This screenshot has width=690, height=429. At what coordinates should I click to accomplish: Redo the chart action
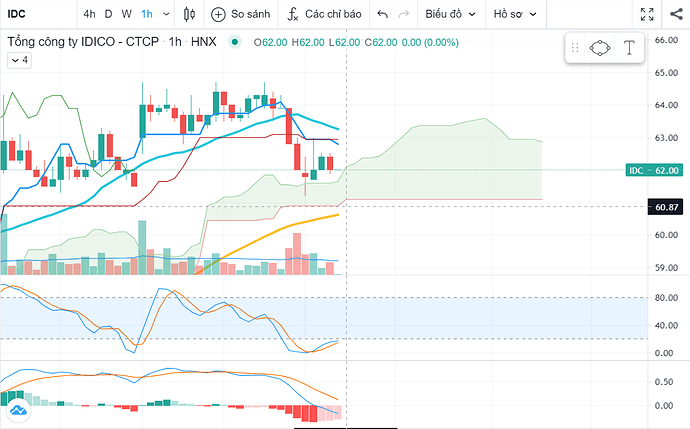pyautogui.click(x=404, y=14)
